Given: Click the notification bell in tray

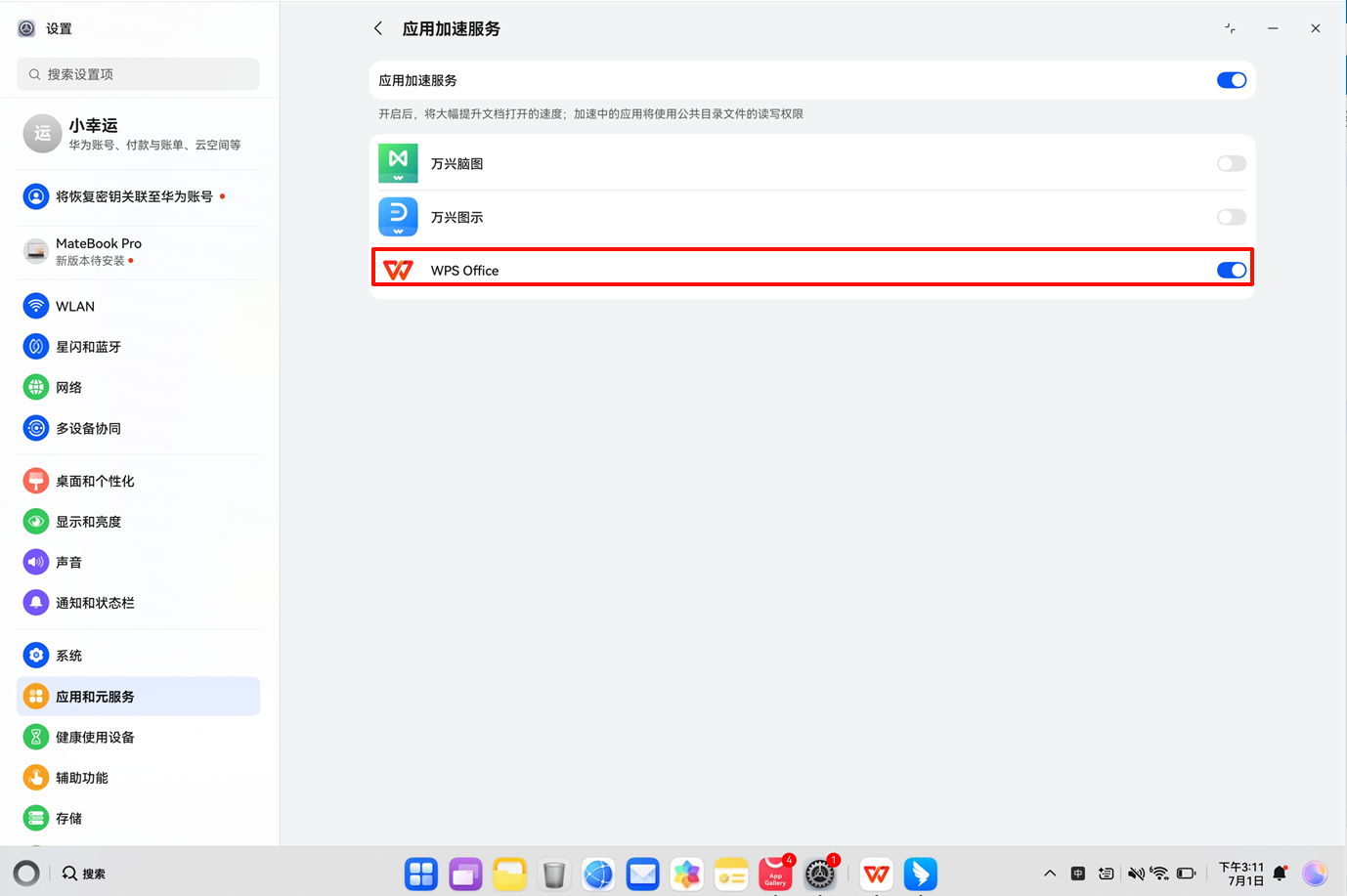Looking at the screenshot, I should pos(1280,874).
